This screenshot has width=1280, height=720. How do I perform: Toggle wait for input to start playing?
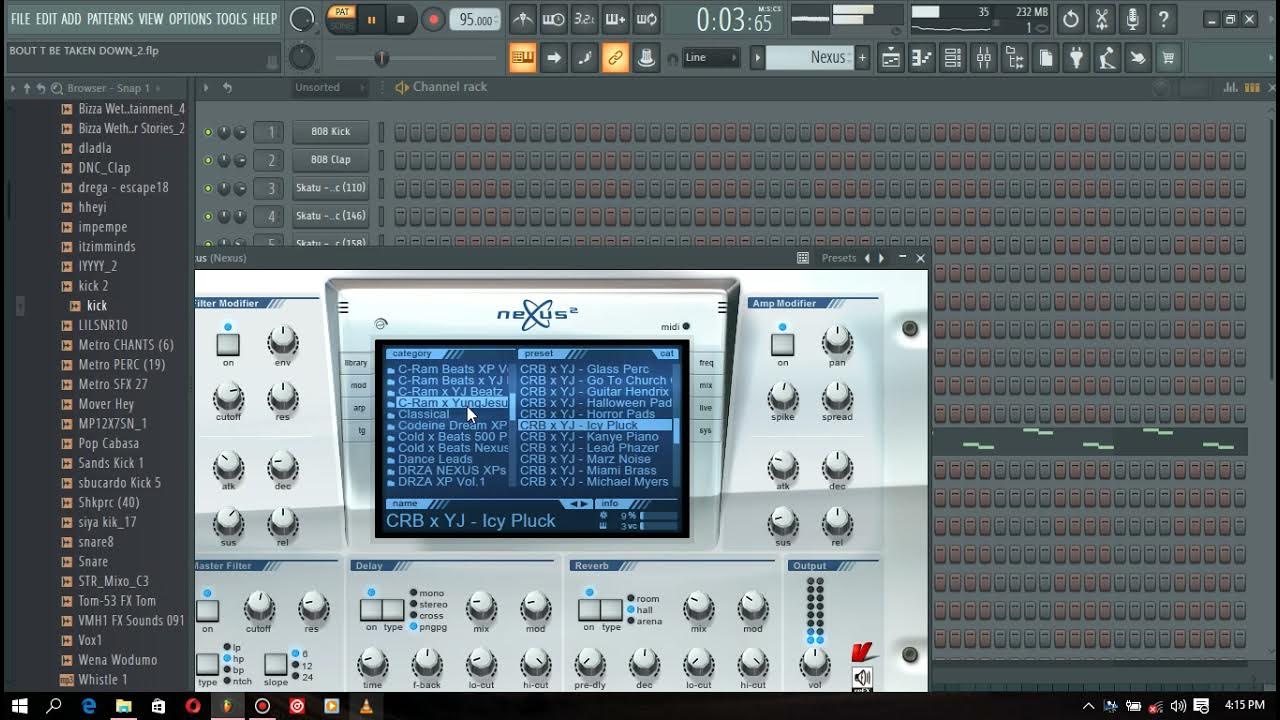point(553,19)
